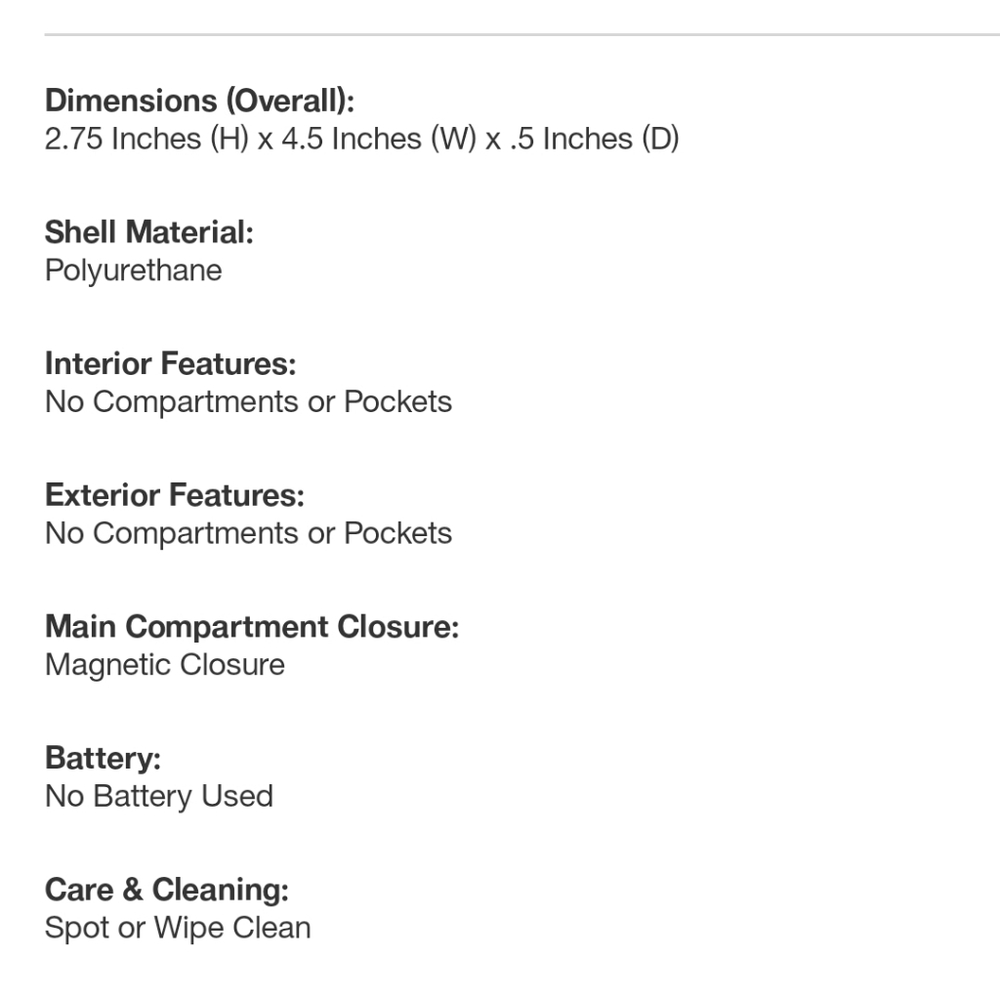Click the 2.75 Inches dimensions value text
The height and width of the screenshot is (1000, 1000).
(x=362, y=139)
